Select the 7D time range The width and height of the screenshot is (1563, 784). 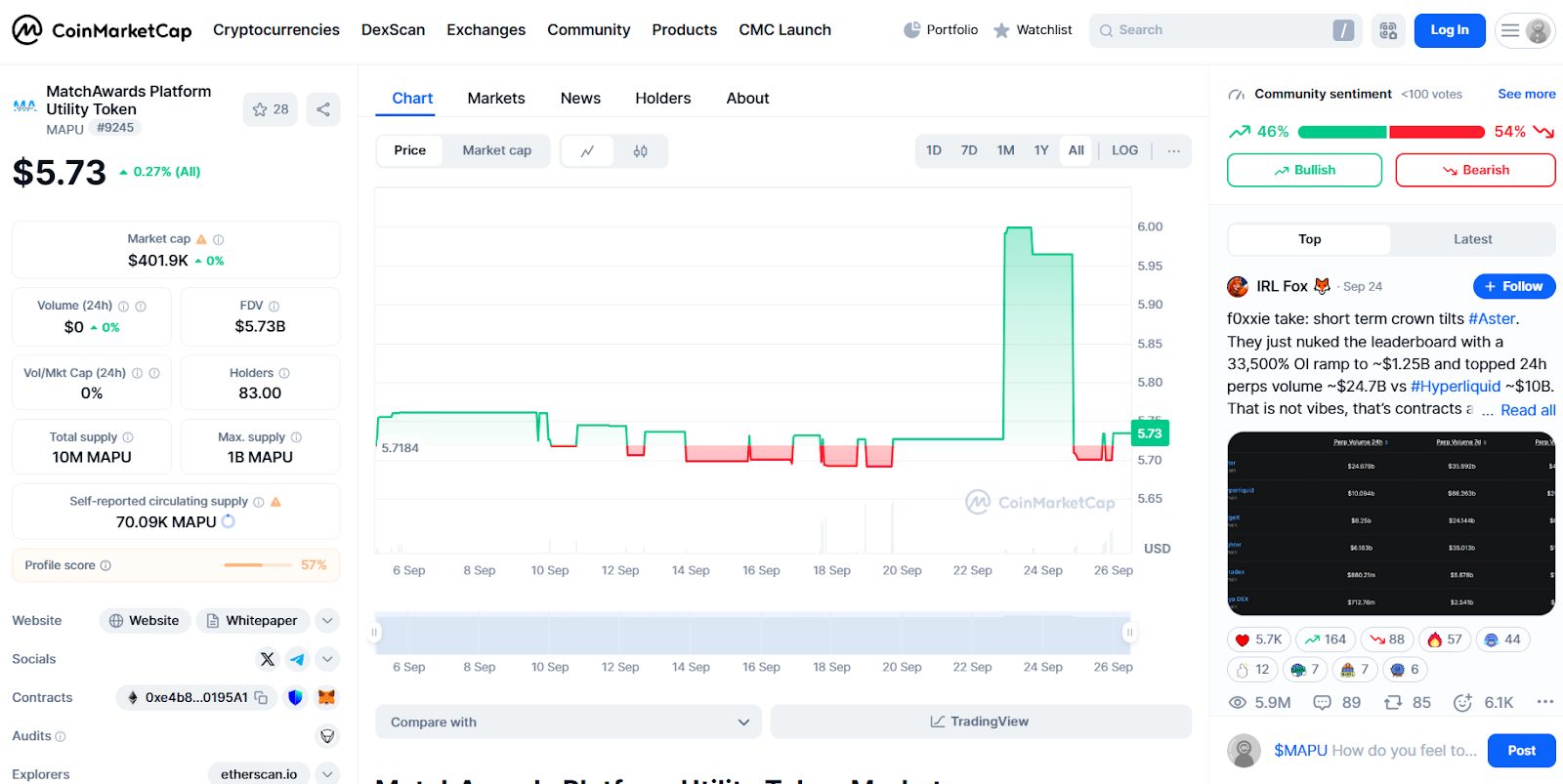pyautogui.click(x=968, y=150)
